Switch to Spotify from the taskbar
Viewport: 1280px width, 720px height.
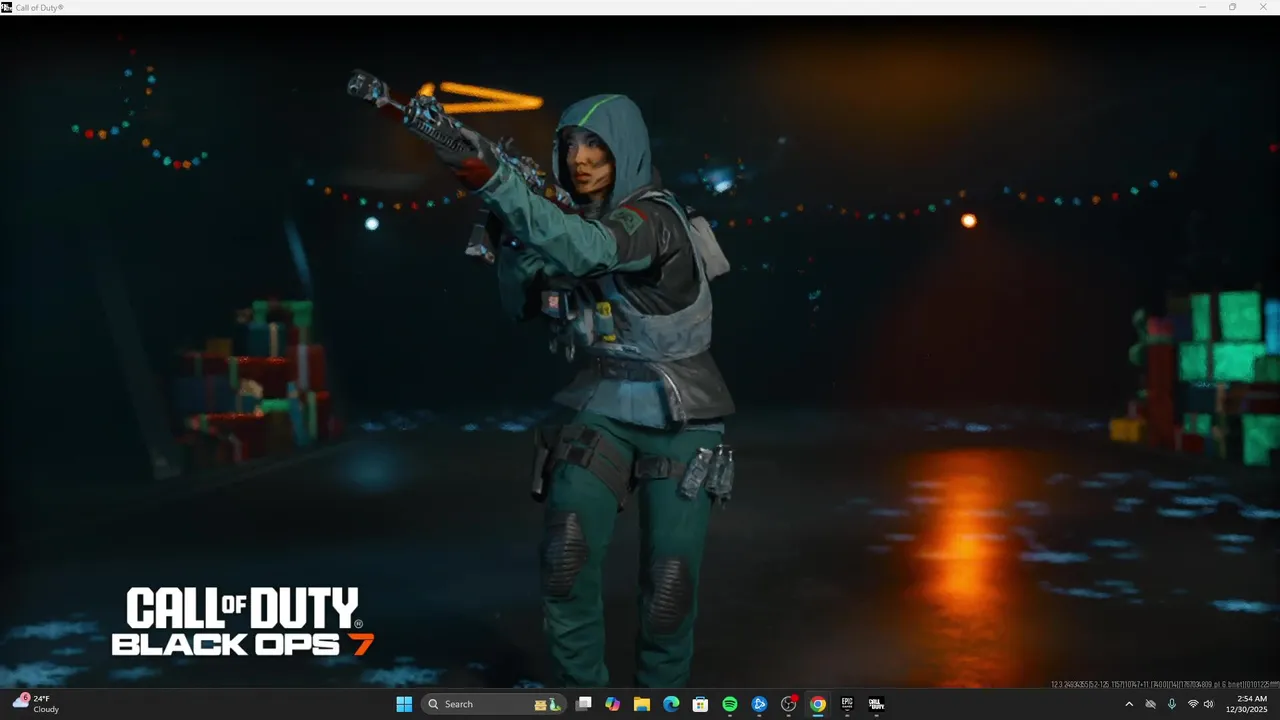(730, 704)
